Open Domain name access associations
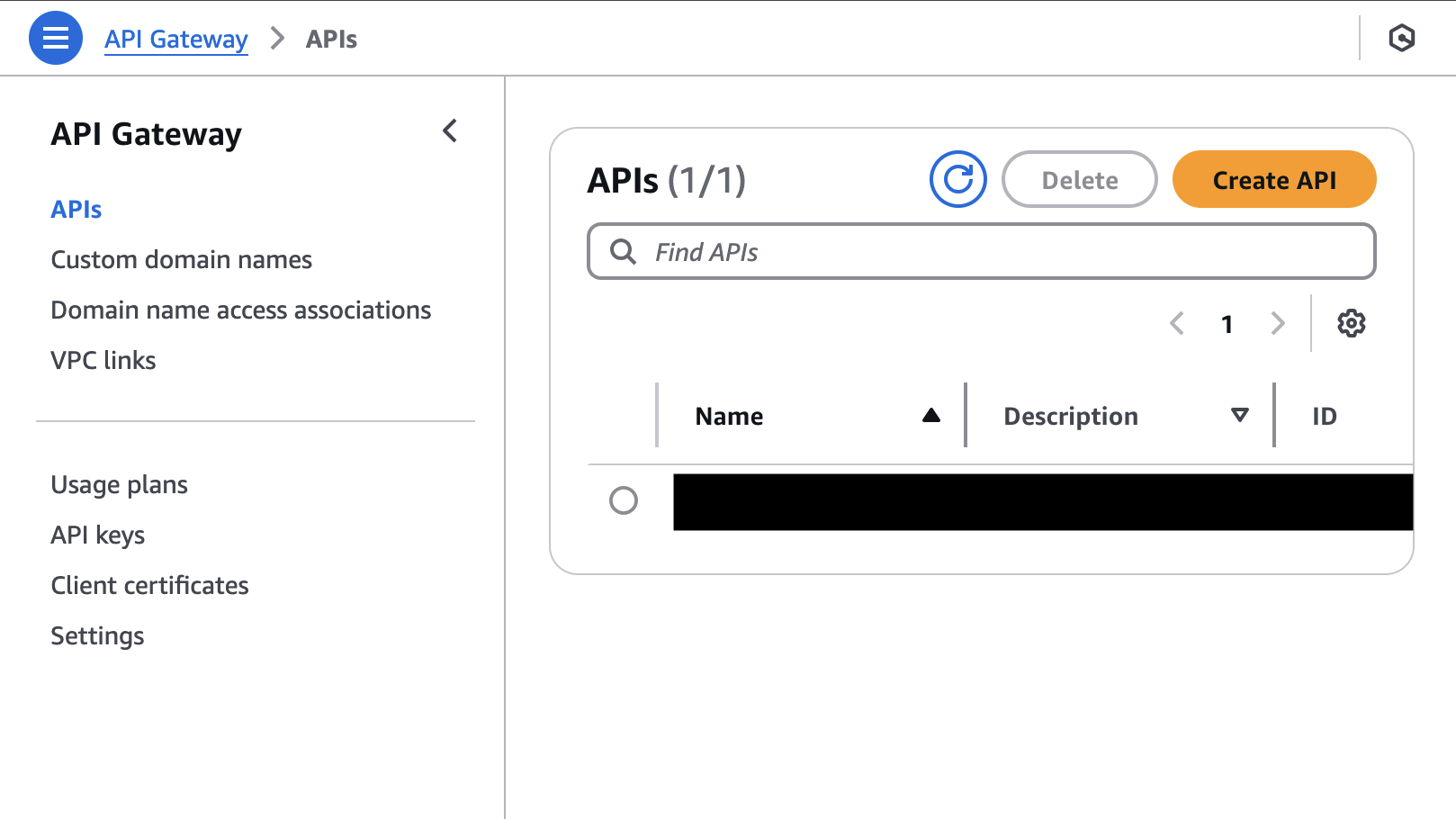This screenshot has height=819, width=1456. [241, 310]
